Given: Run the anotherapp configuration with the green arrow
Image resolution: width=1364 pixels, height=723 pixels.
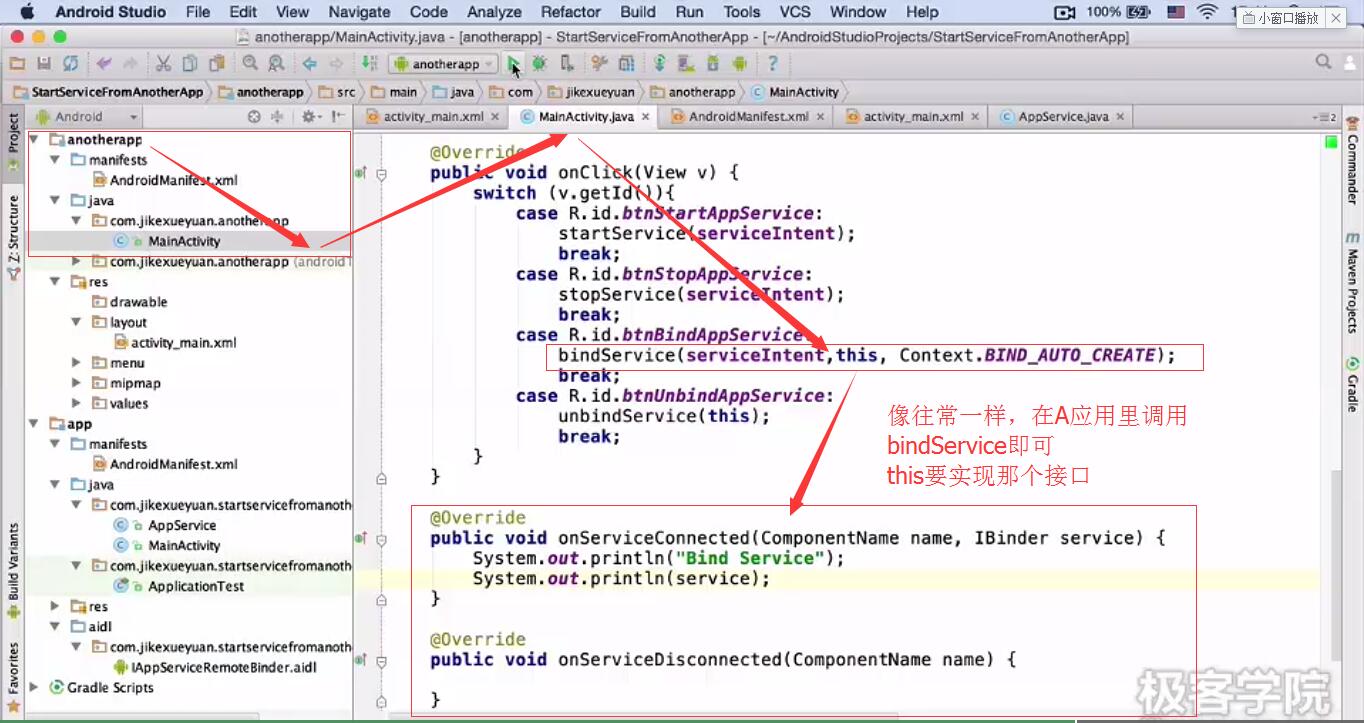Looking at the screenshot, I should [514, 64].
